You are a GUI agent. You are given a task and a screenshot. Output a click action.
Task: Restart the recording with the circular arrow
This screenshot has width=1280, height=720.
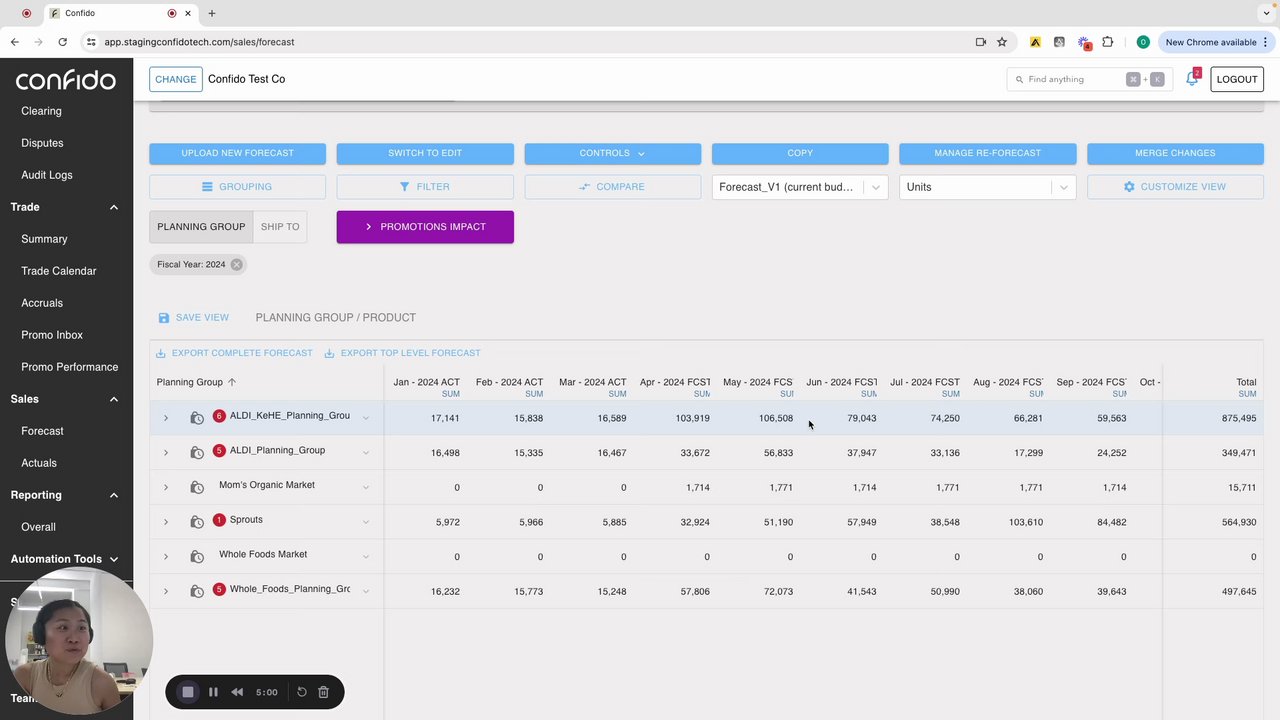(301, 692)
